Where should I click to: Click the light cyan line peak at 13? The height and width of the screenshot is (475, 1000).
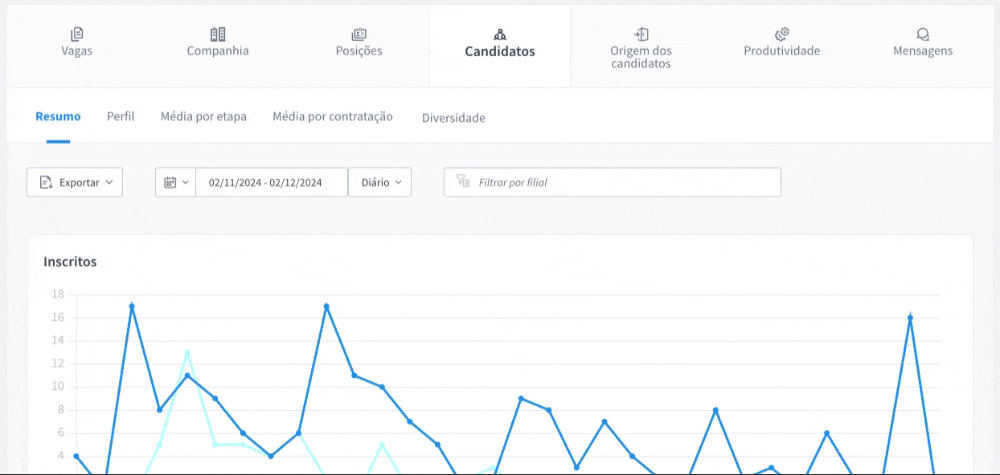(187, 352)
